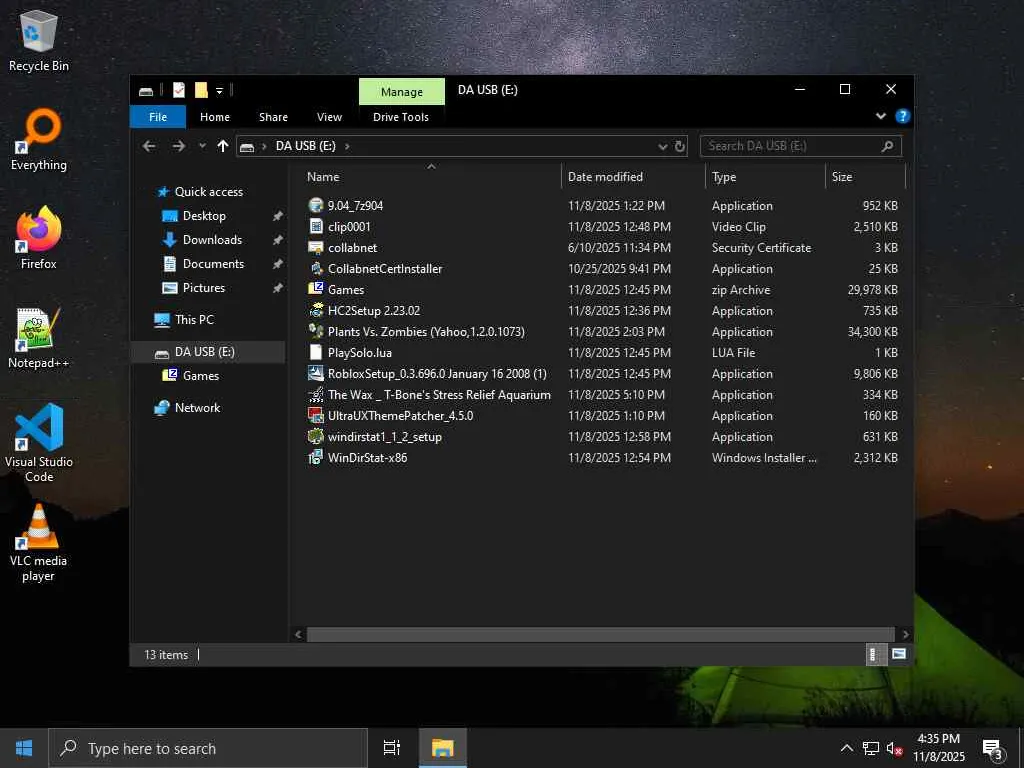Open the View ribbon tab
This screenshot has height=768, width=1024.
pos(329,117)
